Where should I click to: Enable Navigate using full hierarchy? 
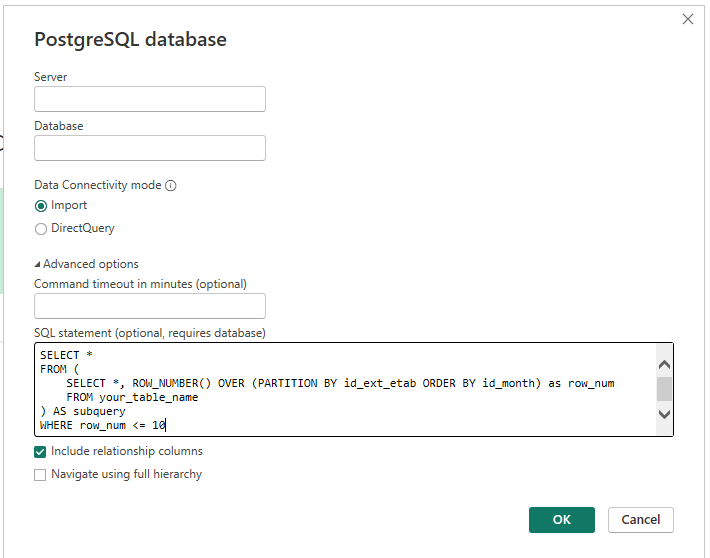point(40,475)
